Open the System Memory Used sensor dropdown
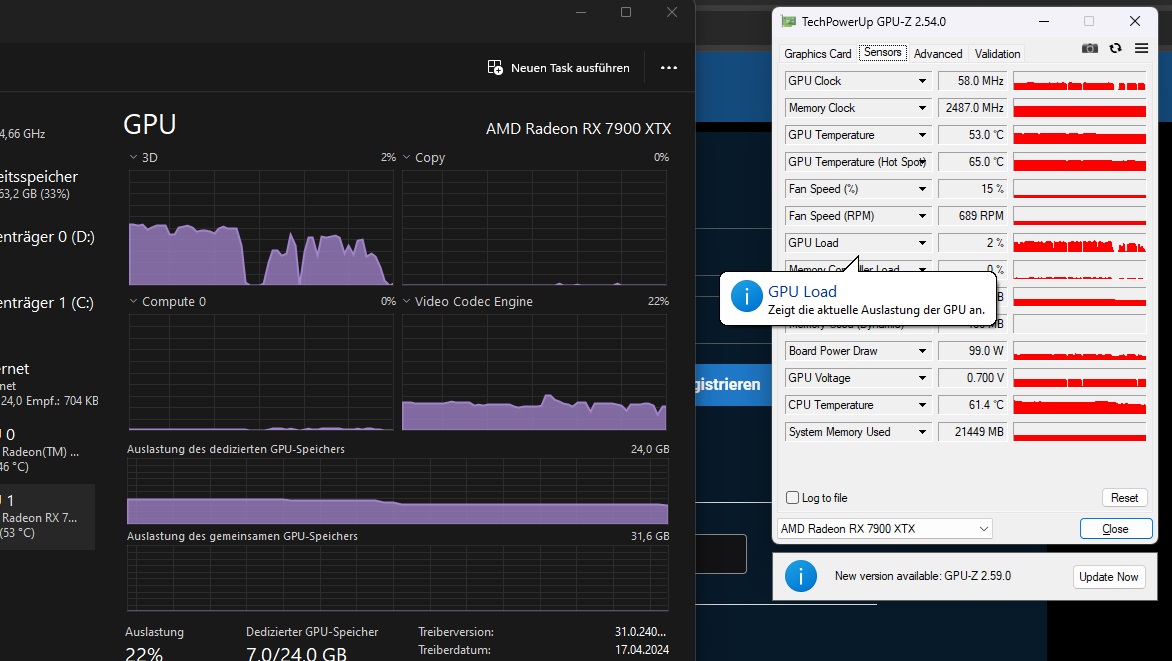Screen dimensions: 1172x661 922,431
